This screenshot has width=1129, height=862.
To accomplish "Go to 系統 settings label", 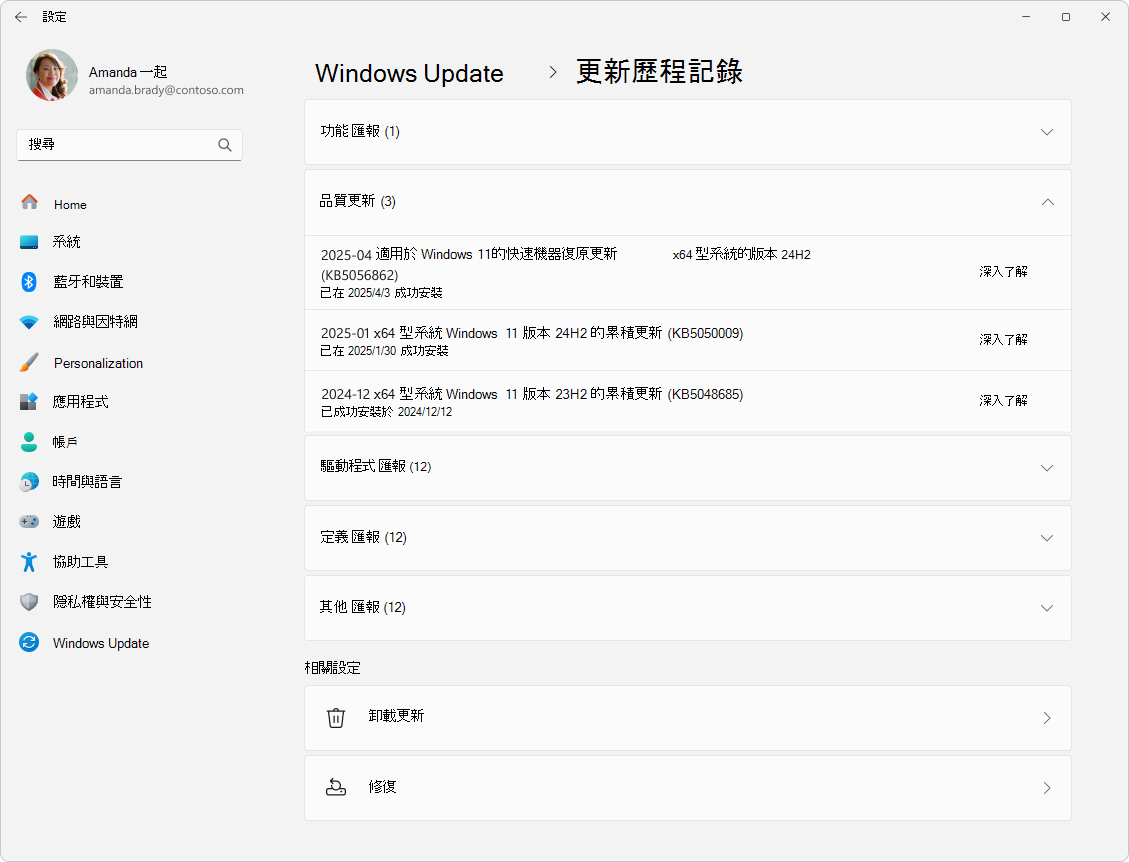I will [x=66, y=242].
